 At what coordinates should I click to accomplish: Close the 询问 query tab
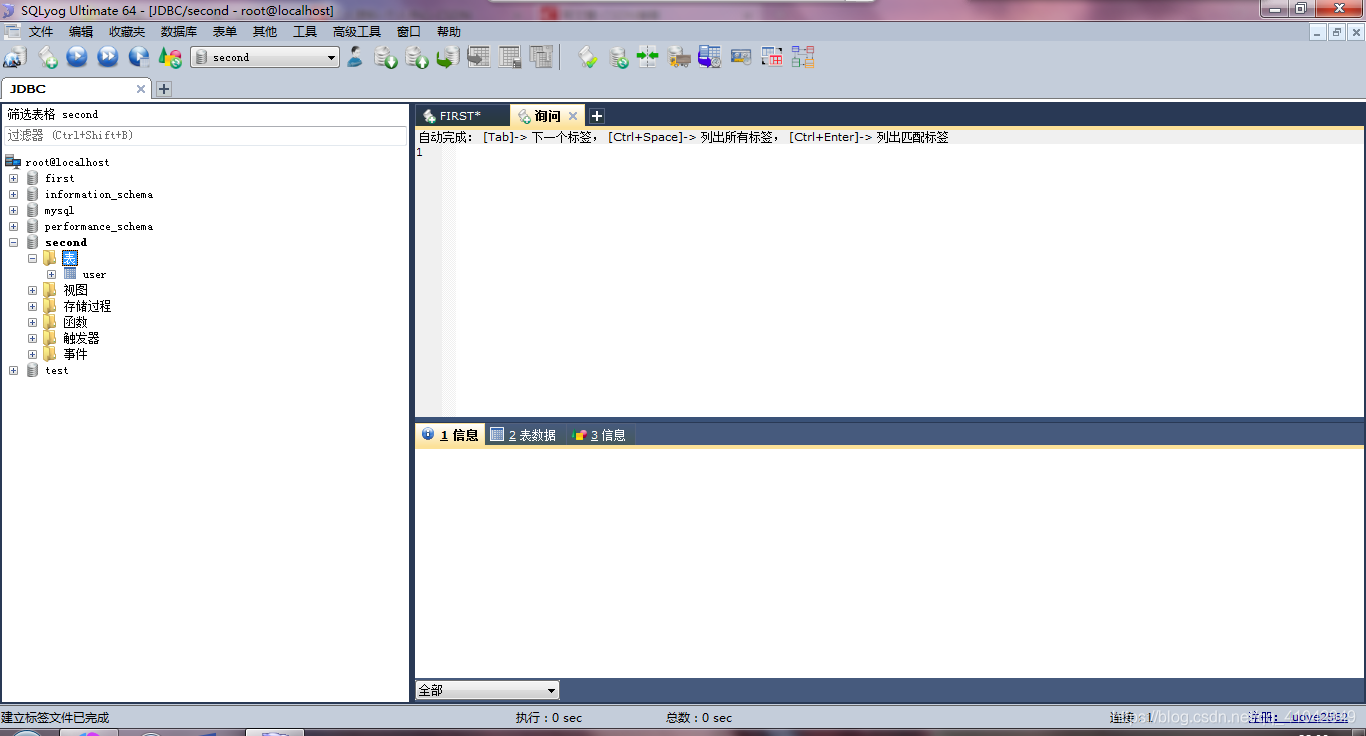pos(573,116)
